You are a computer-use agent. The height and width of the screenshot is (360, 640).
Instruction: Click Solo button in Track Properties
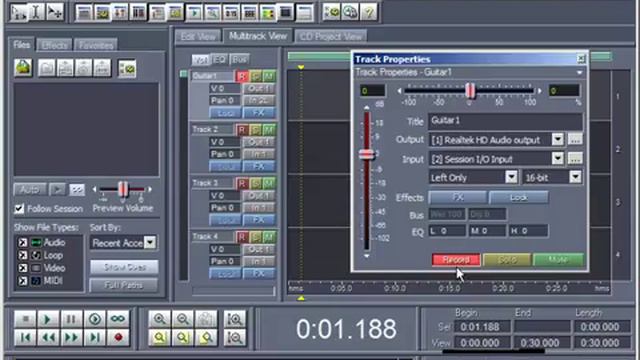coord(507,260)
